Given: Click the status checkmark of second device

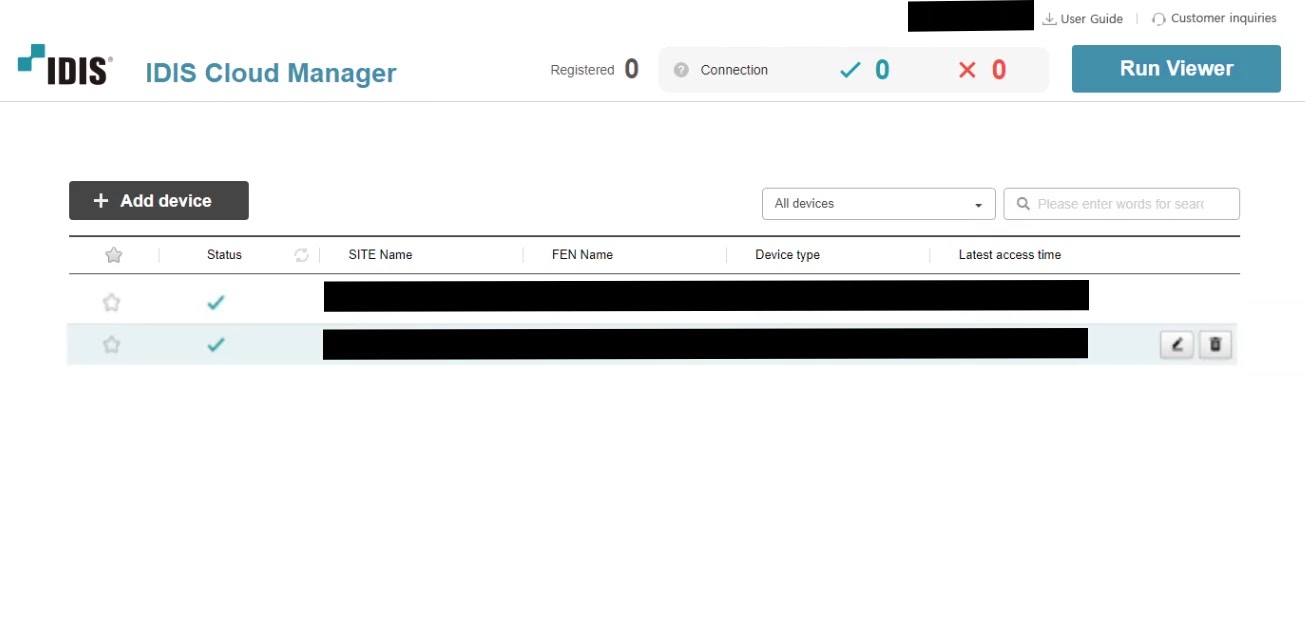Looking at the screenshot, I should tap(215, 345).
